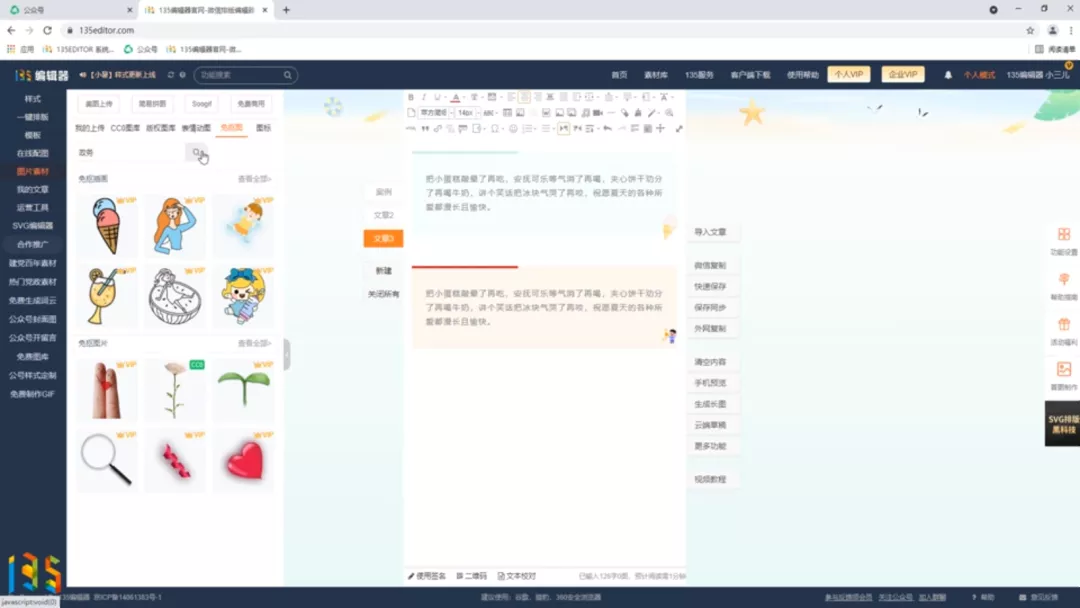The image size is (1080, 608).
Task: Toggle underline formatting in editor toolbar
Action: (437, 97)
